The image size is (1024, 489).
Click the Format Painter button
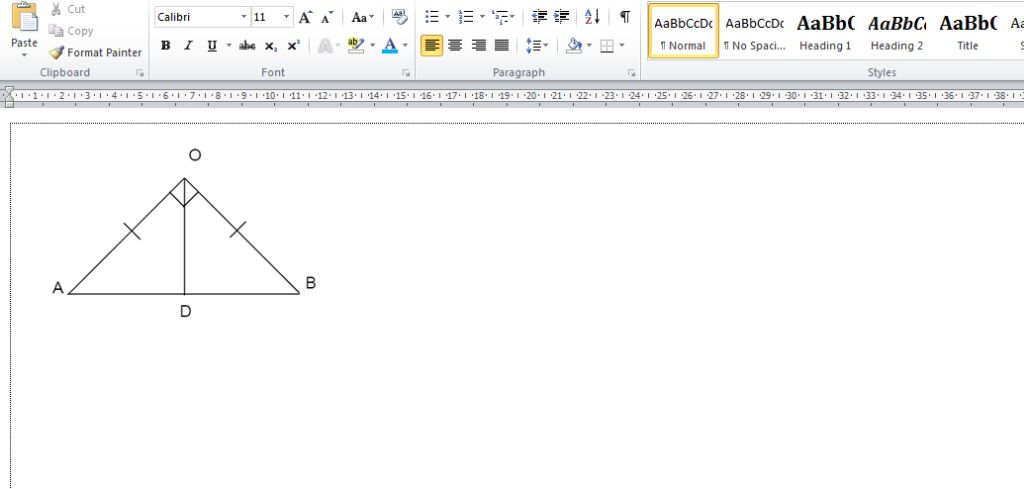pos(95,52)
